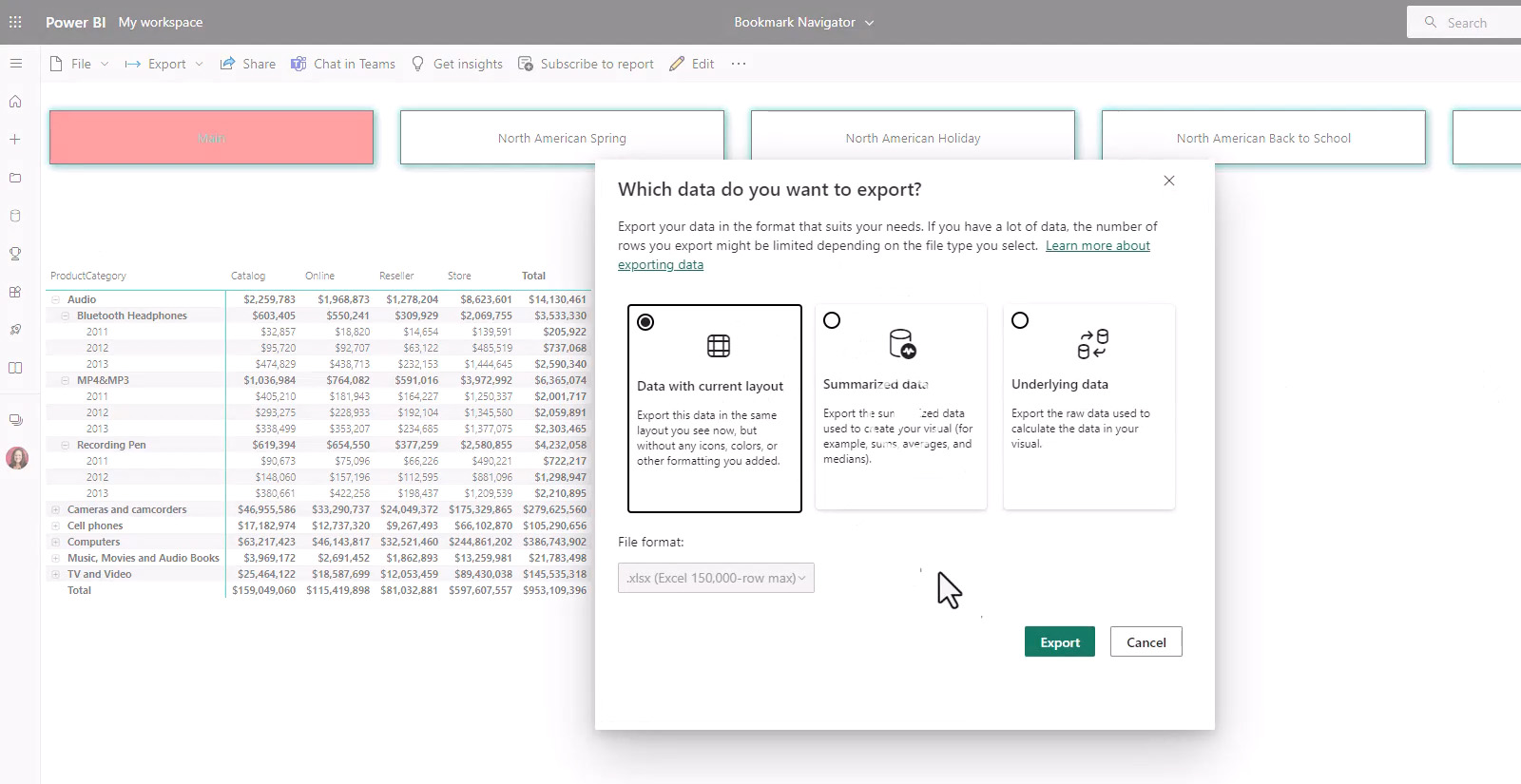Click Get insights

click(456, 64)
